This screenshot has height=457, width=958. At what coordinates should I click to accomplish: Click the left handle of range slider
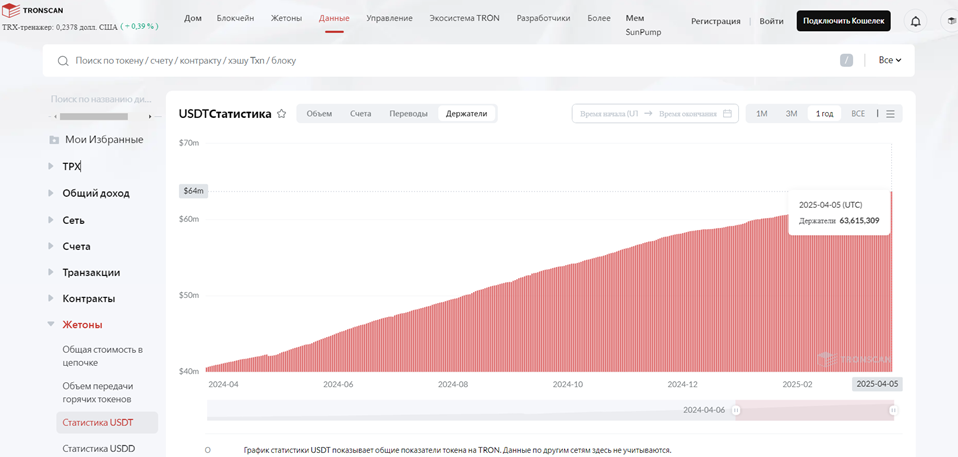736,411
